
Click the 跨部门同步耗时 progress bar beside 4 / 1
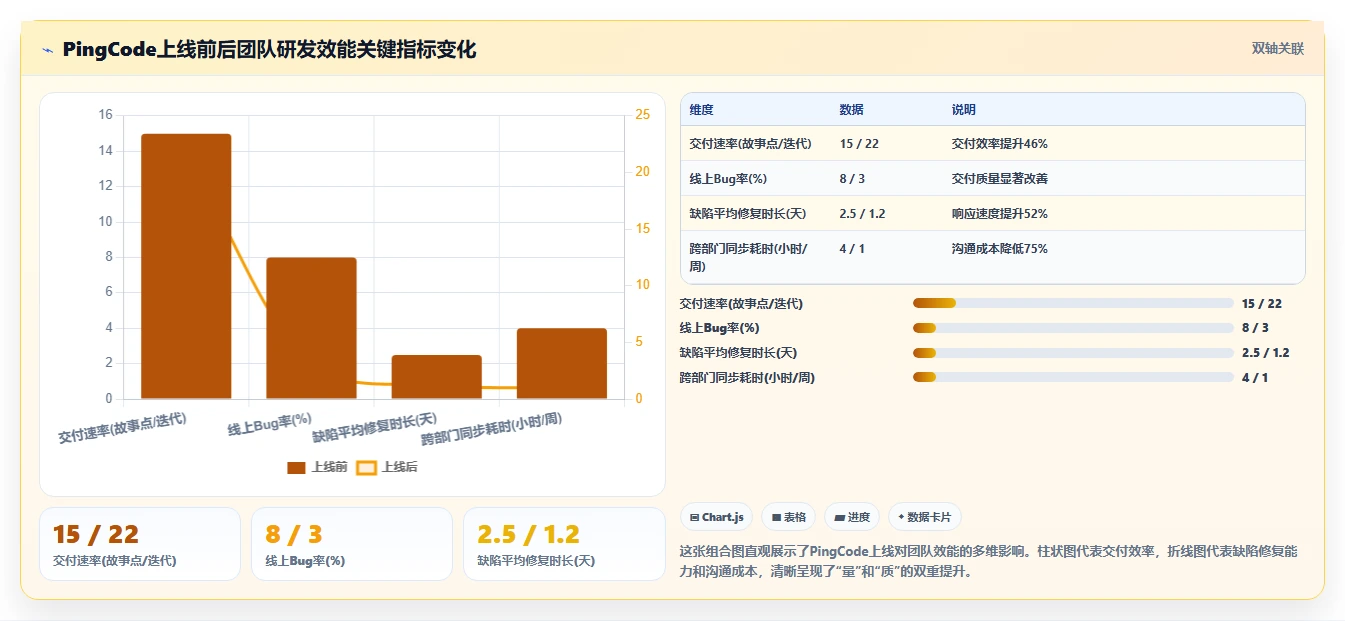(1073, 378)
